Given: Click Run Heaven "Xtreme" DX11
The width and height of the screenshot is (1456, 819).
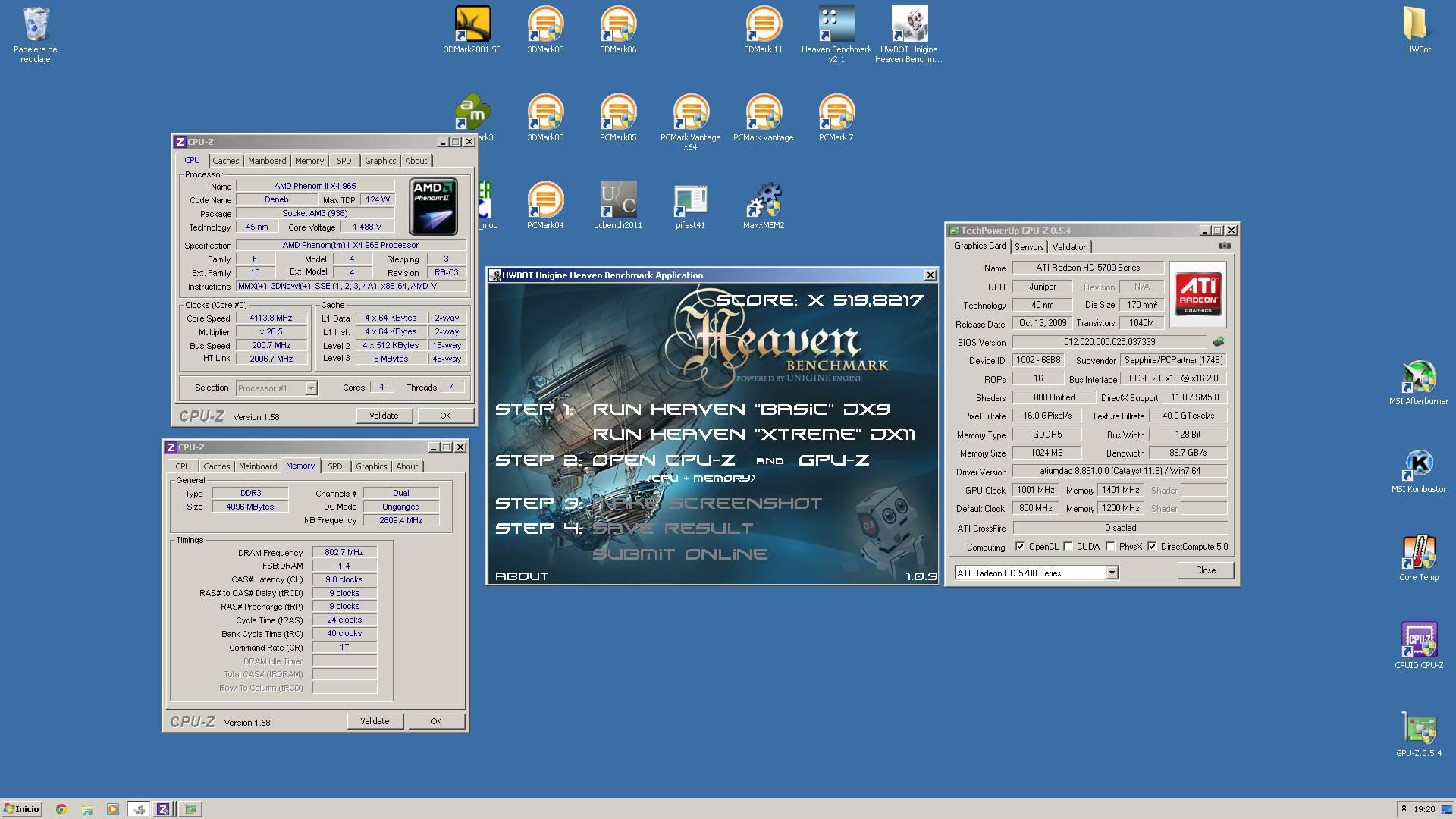Looking at the screenshot, I should tap(754, 435).
